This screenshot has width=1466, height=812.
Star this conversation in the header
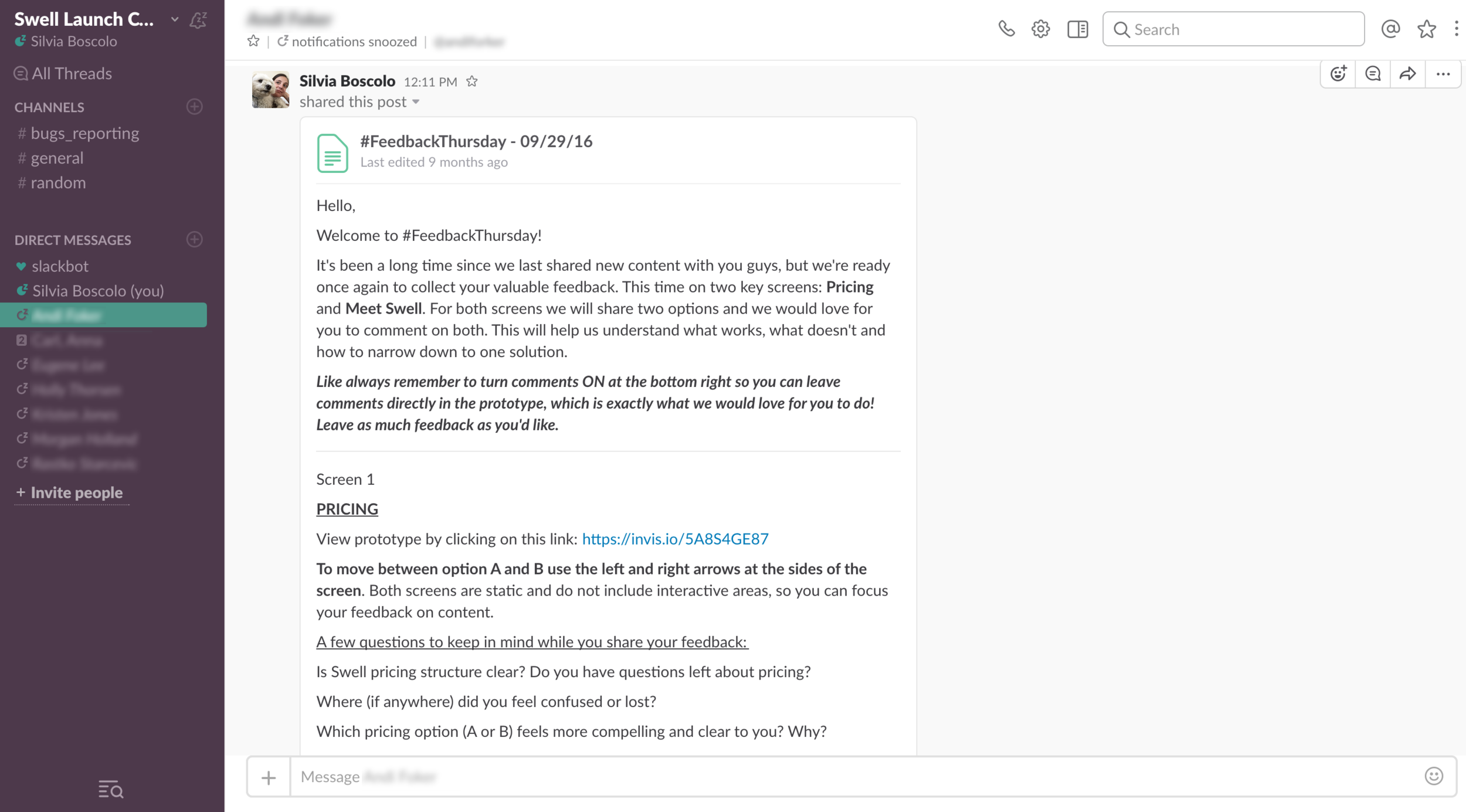click(253, 41)
